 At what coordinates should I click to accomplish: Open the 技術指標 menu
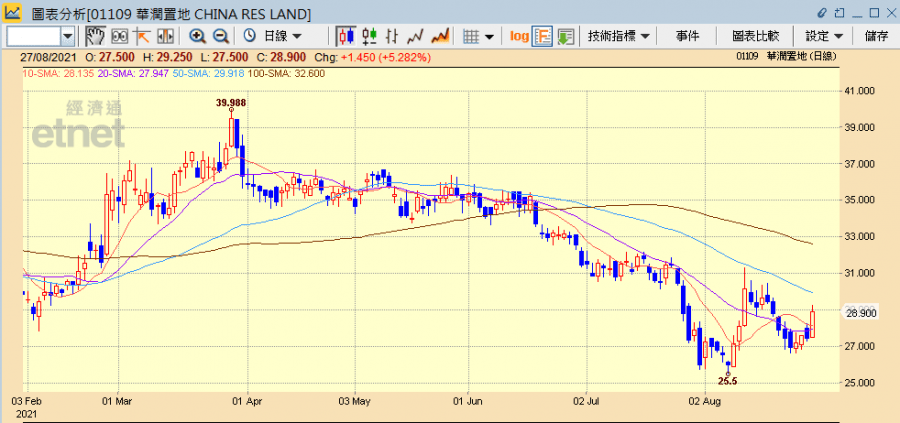click(x=619, y=36)
